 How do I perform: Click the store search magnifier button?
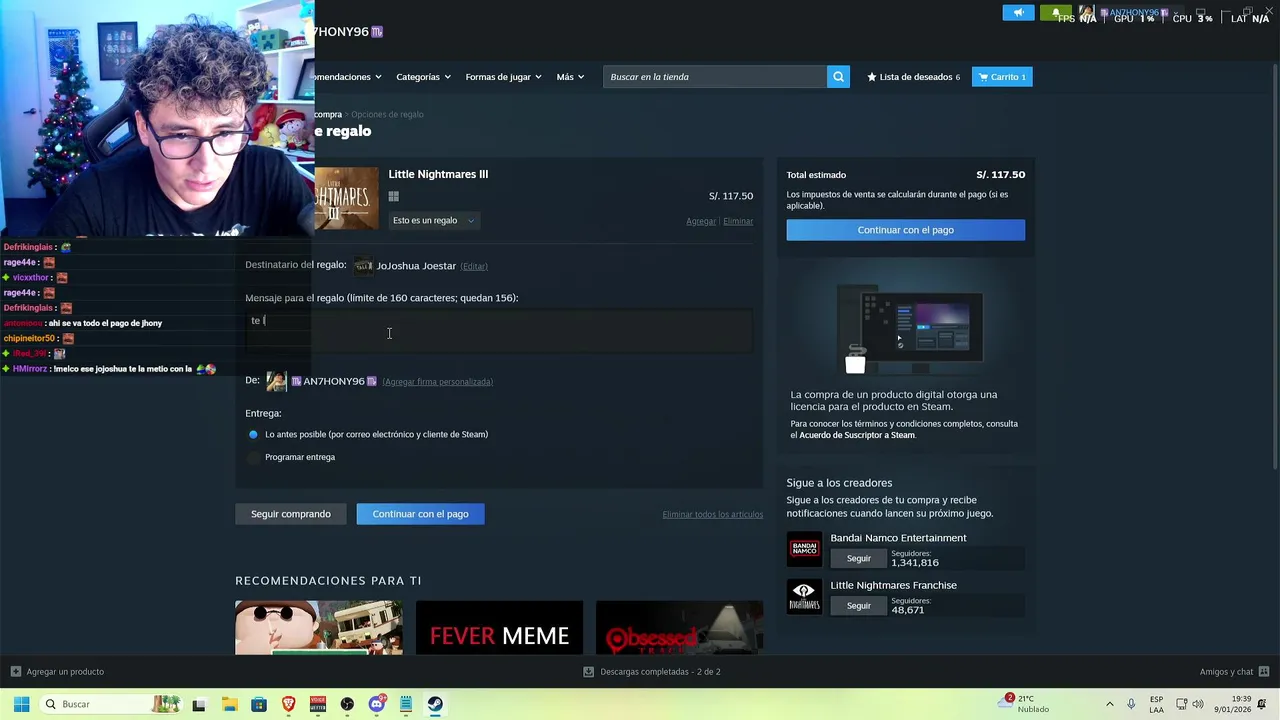(838, 77)
